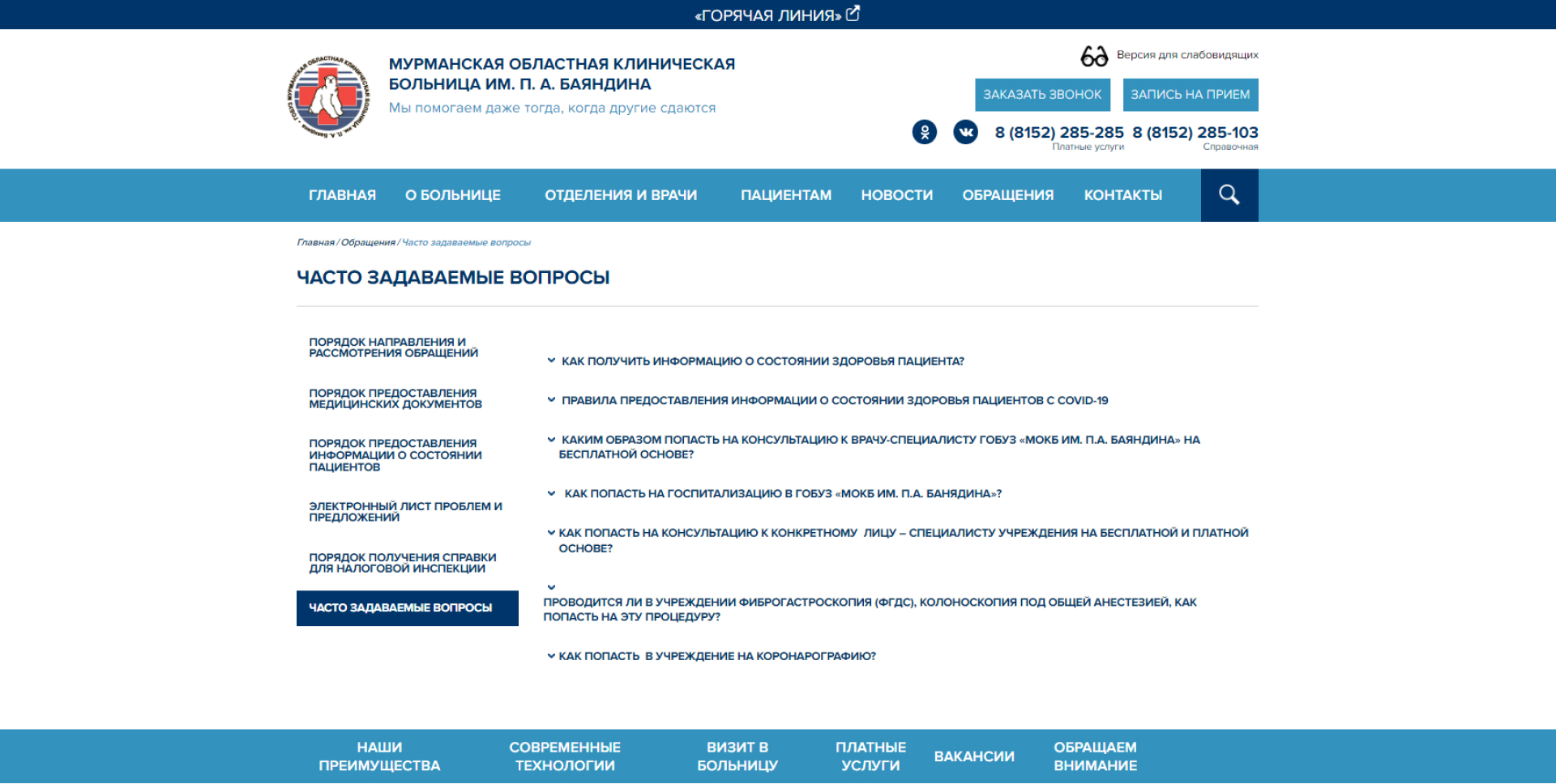Click the hospital polar bear logo
Image resolution: width=1556 pixels, height=784 pixels.
pos(329,96)
